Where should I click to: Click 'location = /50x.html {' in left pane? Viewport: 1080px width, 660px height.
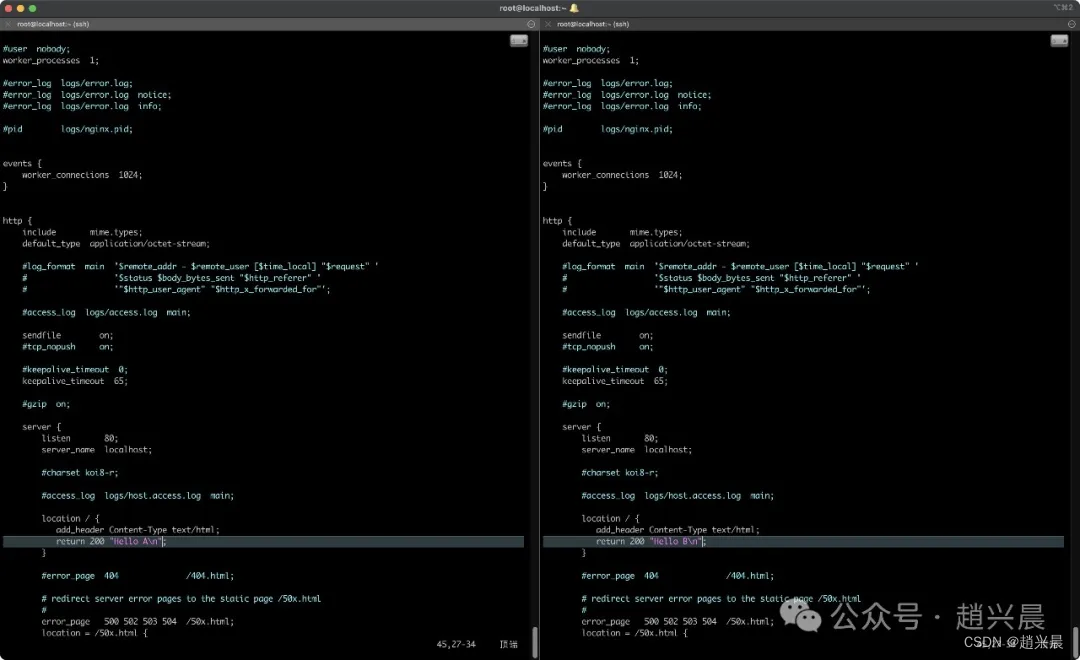click(94, 633)
